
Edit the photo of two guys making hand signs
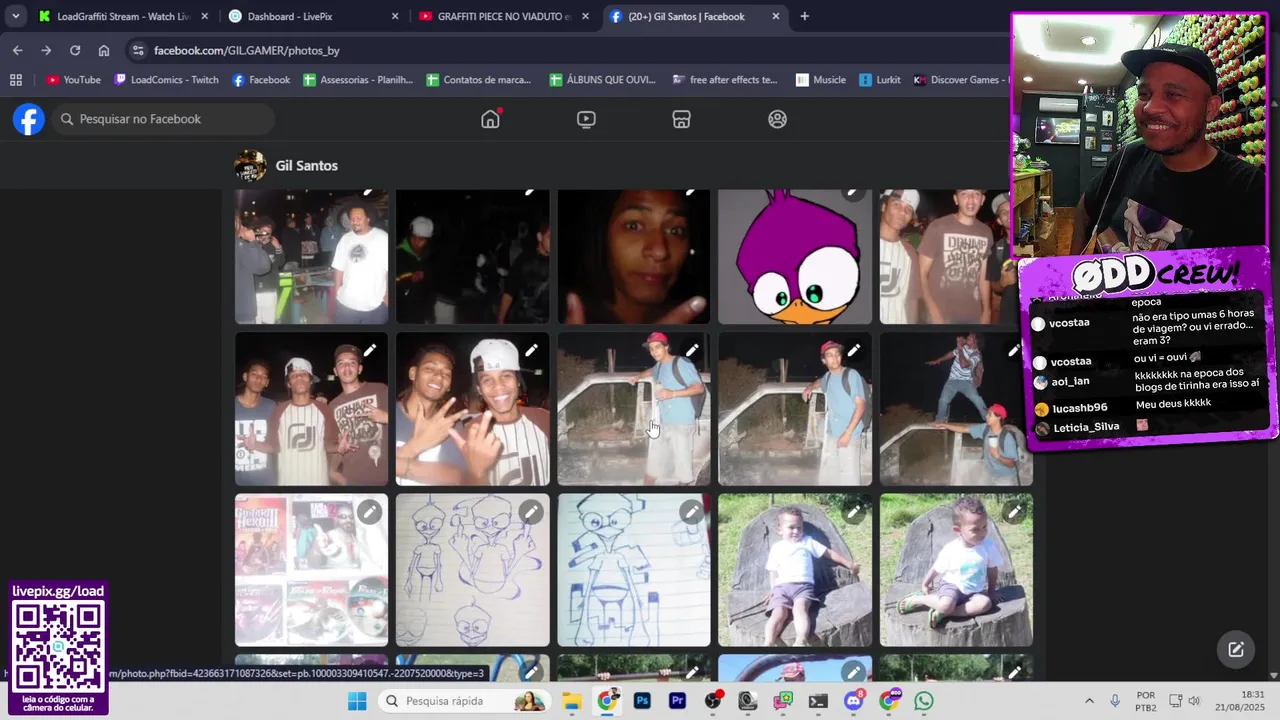click(531, 350)
